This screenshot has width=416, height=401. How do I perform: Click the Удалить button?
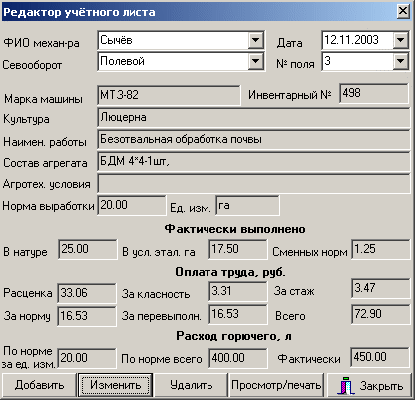pos(191,385)
